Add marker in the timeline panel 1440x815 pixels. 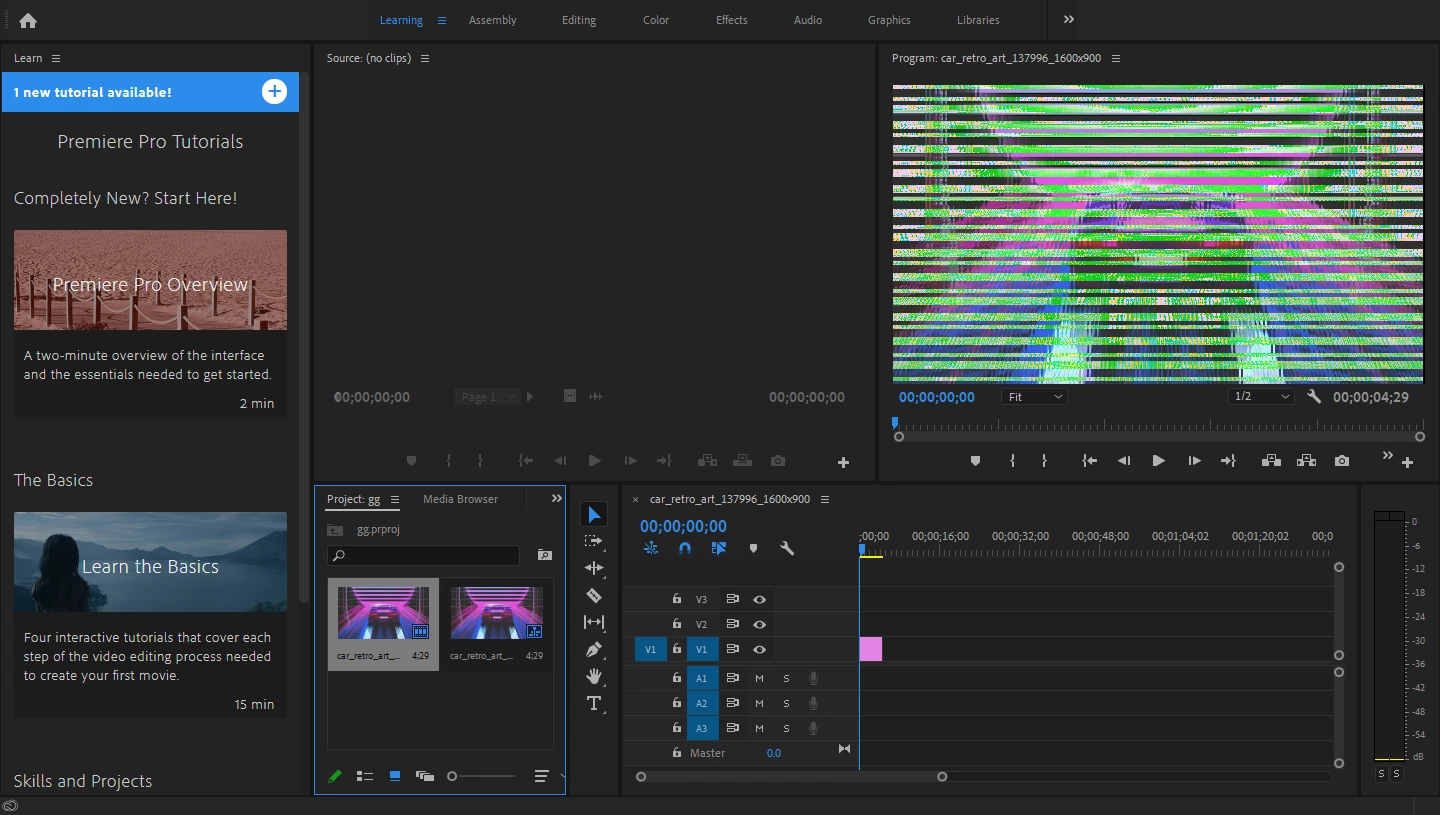(x=753, y=548)
